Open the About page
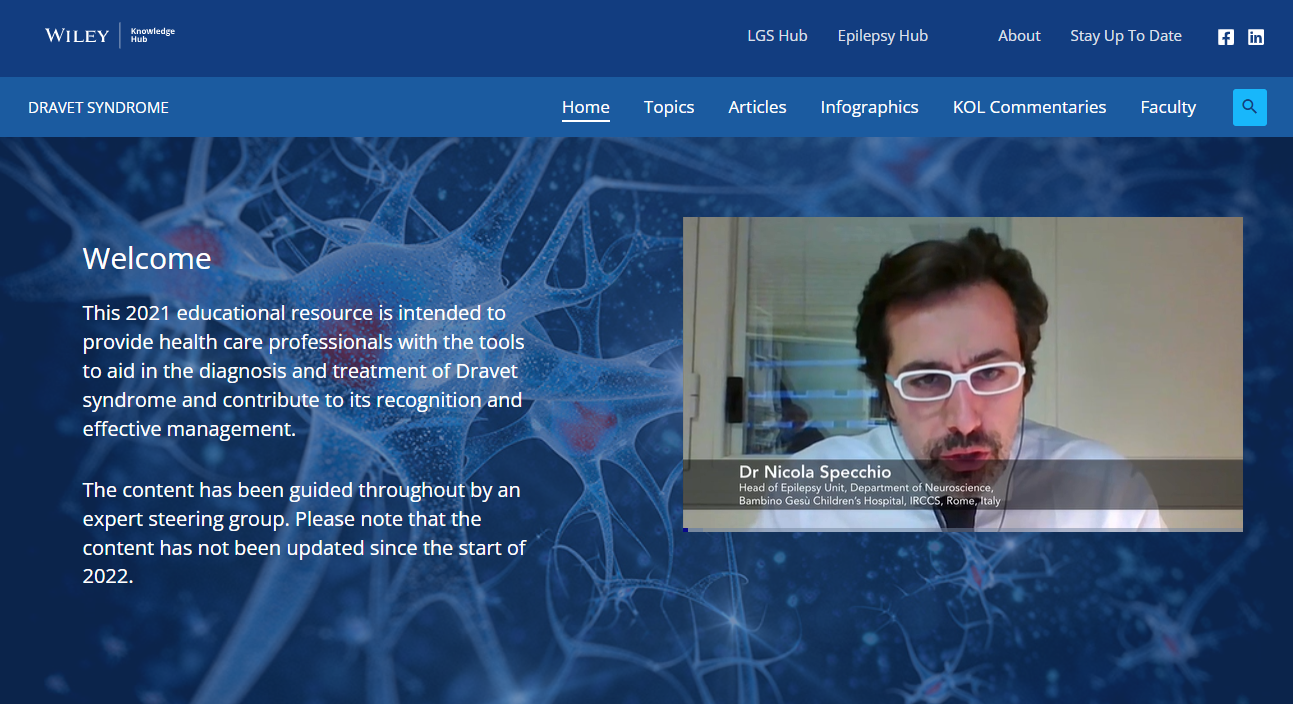1293x704 pixels. click(x=1019, y=36)
